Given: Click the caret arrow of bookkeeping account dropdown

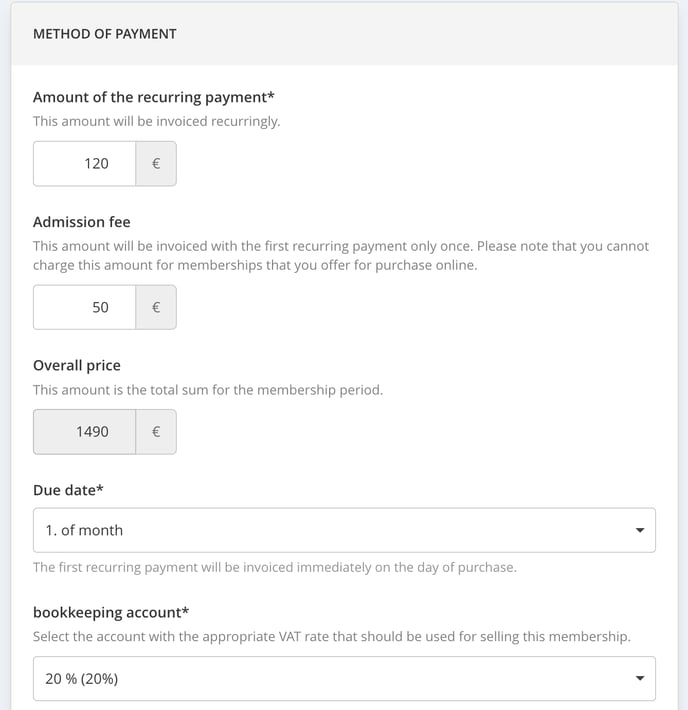Looking at the screenshot, I should [x=640, y=678].
